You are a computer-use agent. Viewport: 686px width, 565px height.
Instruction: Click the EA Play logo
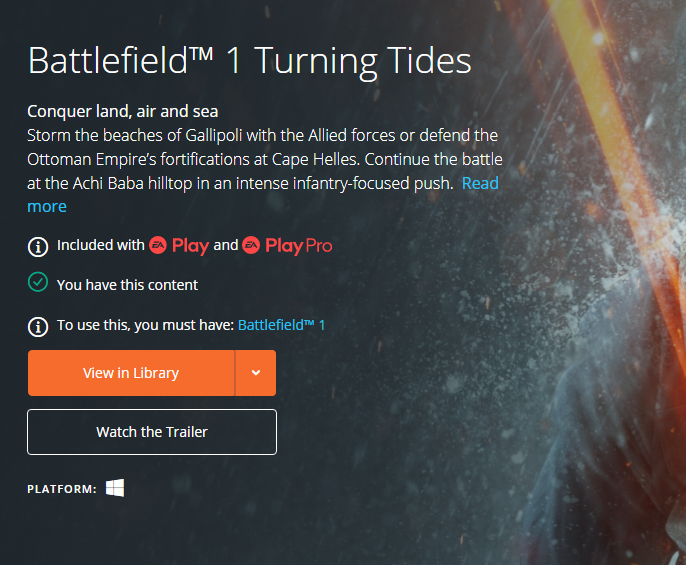[x=179, y=246]
